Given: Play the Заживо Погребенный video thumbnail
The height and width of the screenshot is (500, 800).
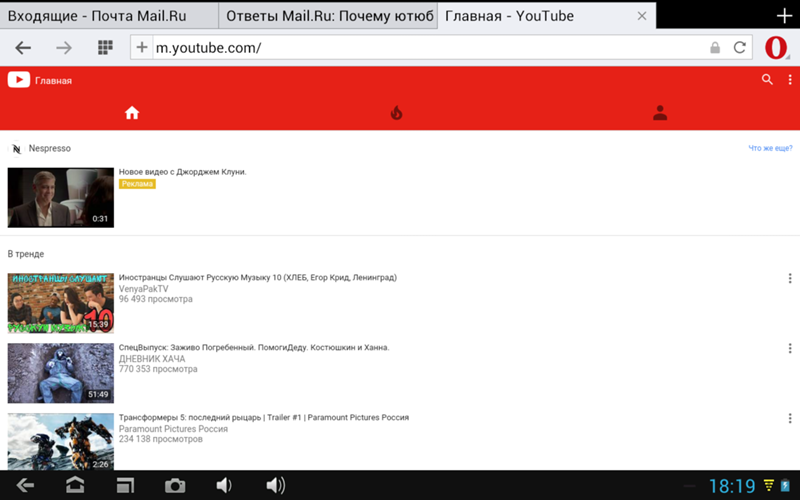Looking at the screenshot, I should [x=61, y=373].
